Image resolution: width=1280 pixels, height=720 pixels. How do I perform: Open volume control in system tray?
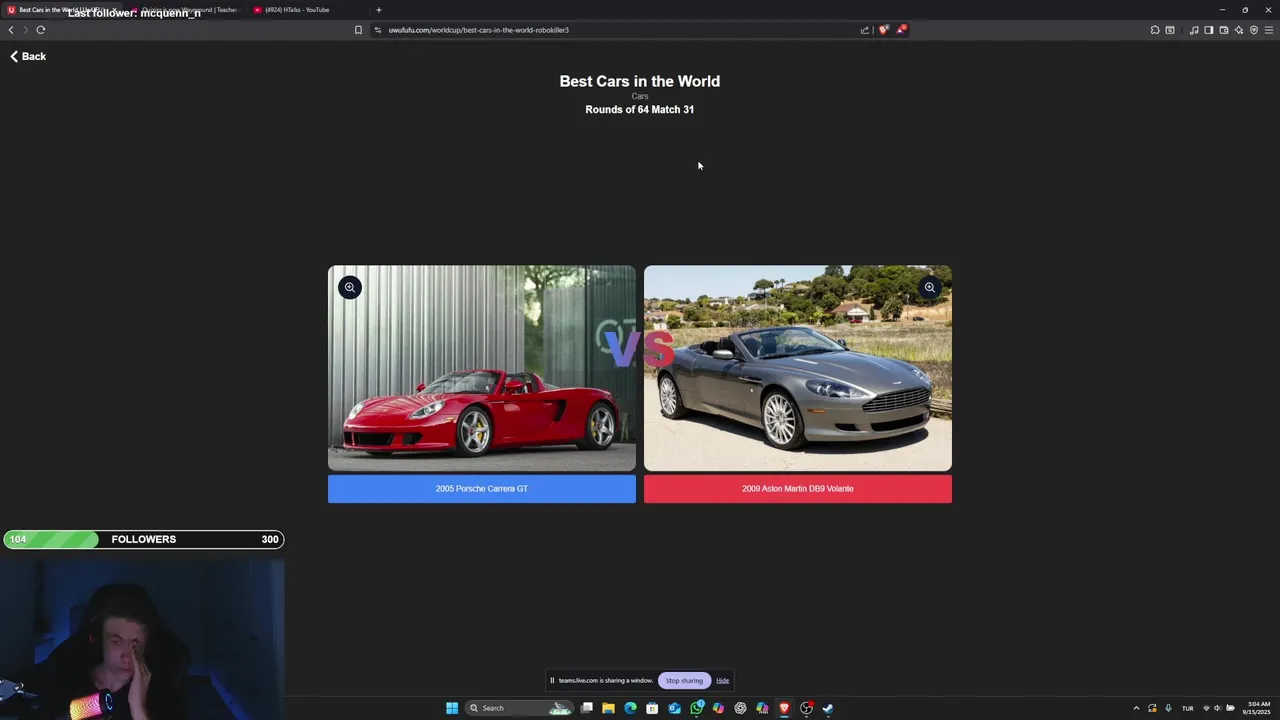pyautogui.click(x=1217, y=708)
